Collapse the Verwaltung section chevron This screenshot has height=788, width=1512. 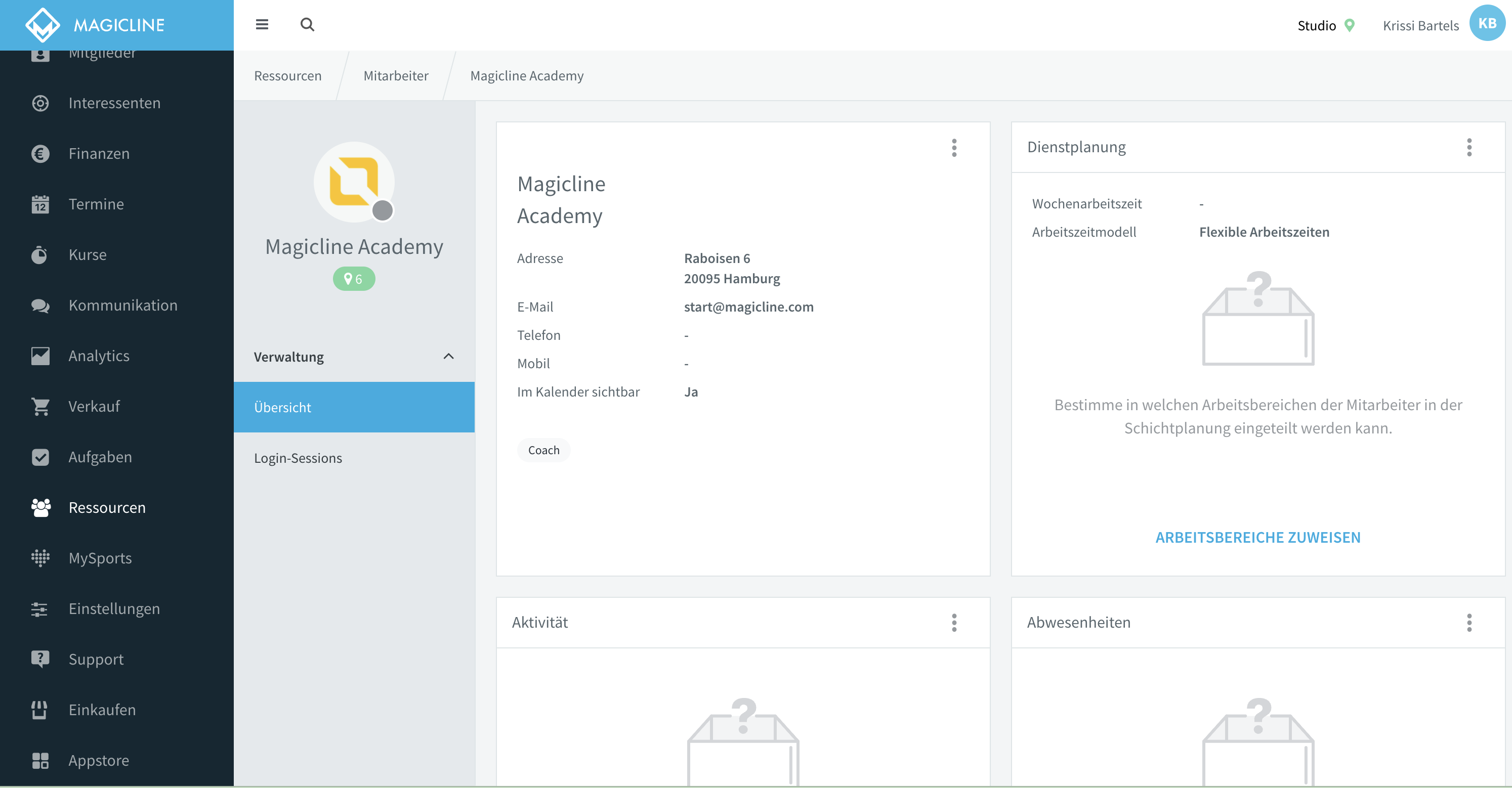[x=448, y=357]
